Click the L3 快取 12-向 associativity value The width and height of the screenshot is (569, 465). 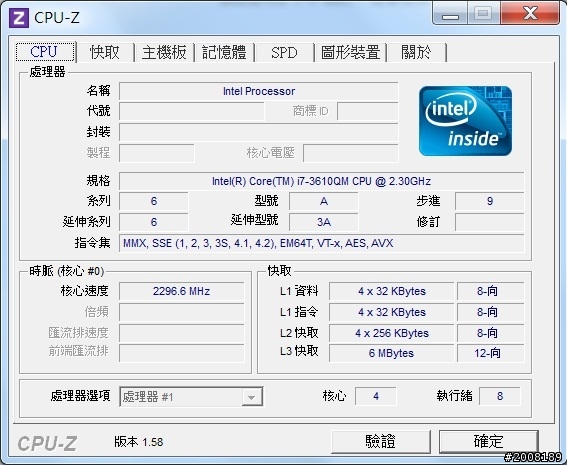(x=491, y=353)
